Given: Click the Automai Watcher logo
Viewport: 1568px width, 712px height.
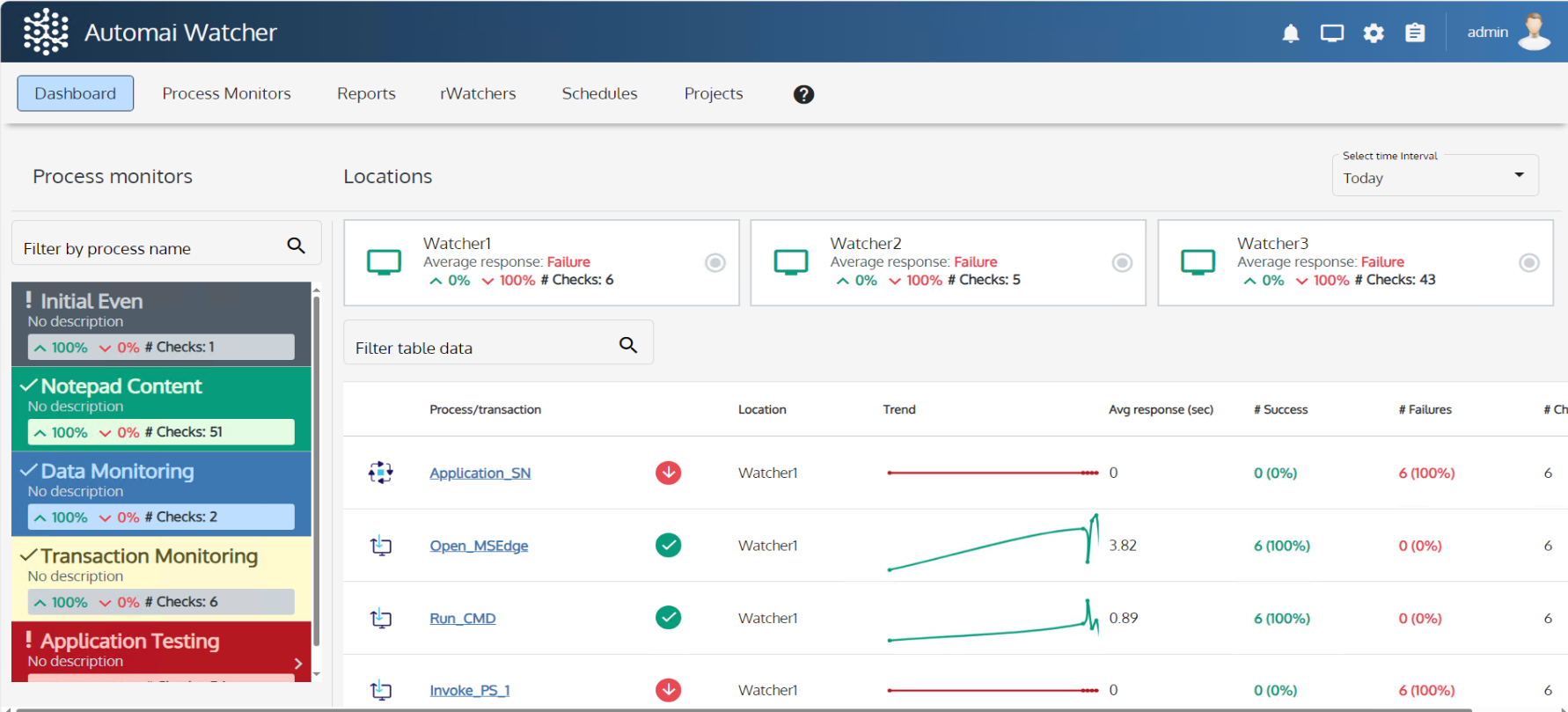Looking at the screenshot, I should coord(46,32).
